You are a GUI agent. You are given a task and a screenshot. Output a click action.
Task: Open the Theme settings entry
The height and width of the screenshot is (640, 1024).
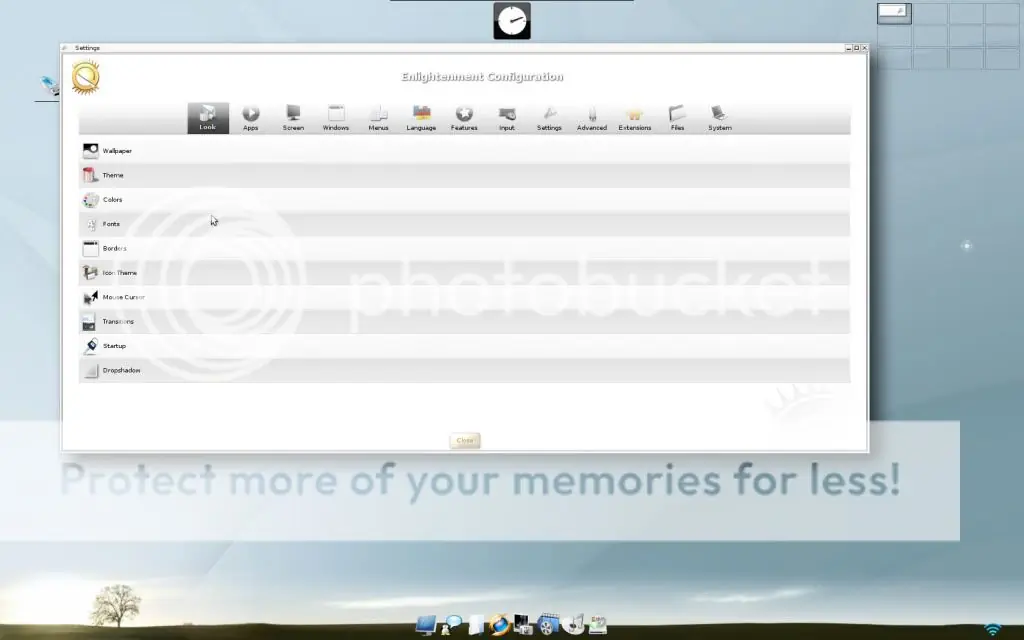464,175
